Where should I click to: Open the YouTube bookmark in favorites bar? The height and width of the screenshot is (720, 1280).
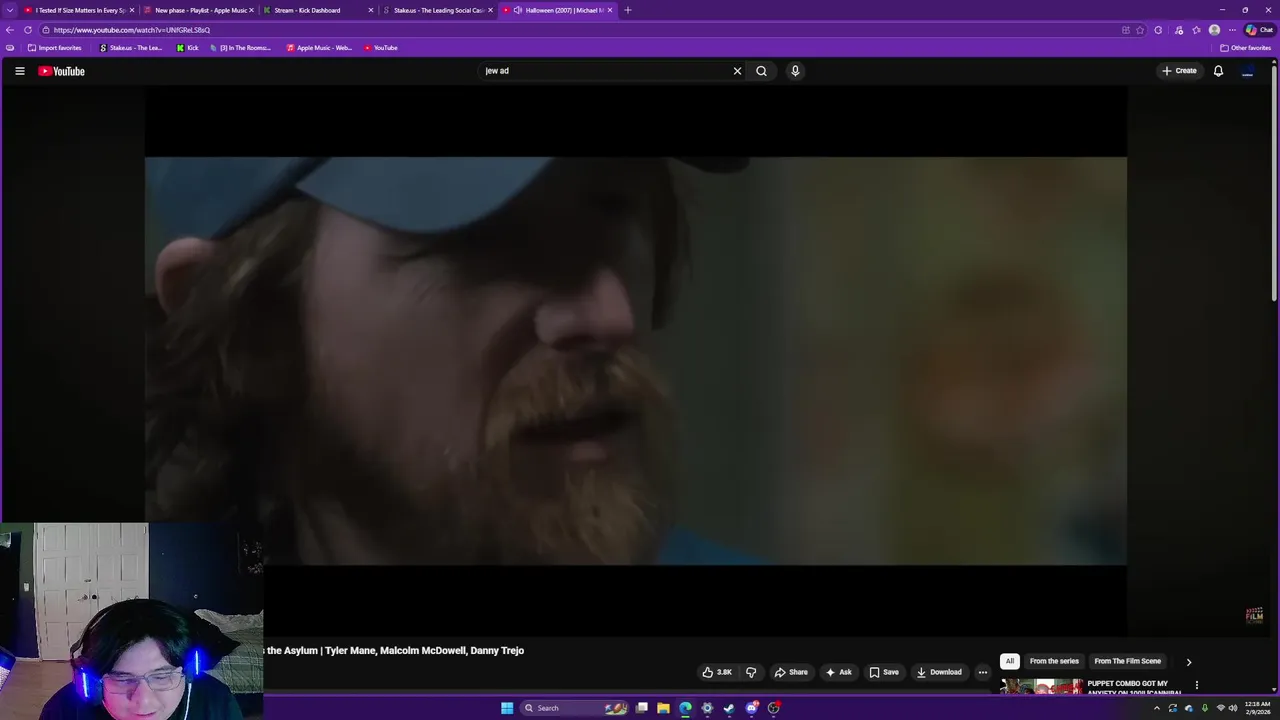click(381, 48)
